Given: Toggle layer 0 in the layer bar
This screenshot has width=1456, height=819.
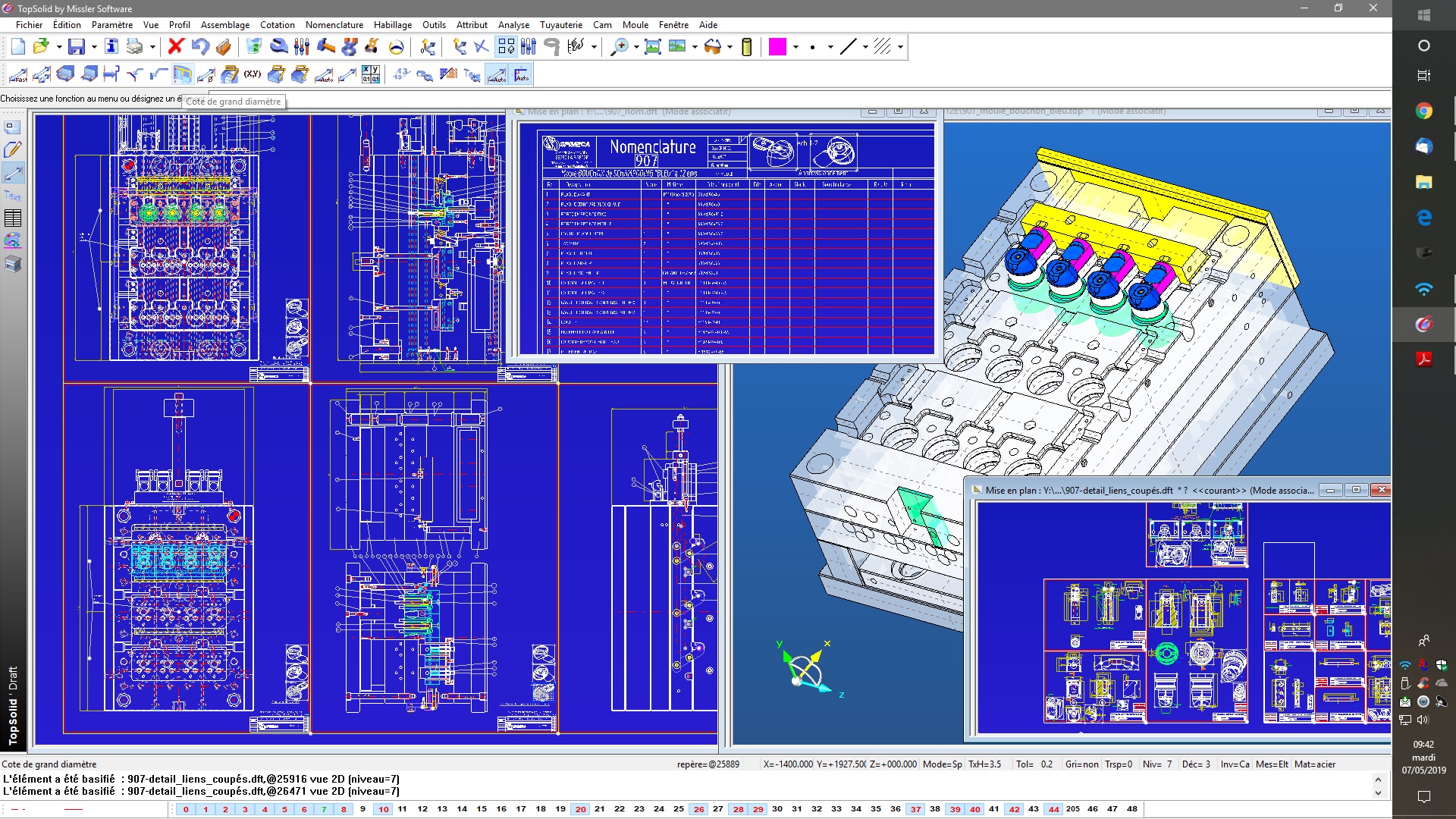Looking at the screenshot, I should click(186, 809).
